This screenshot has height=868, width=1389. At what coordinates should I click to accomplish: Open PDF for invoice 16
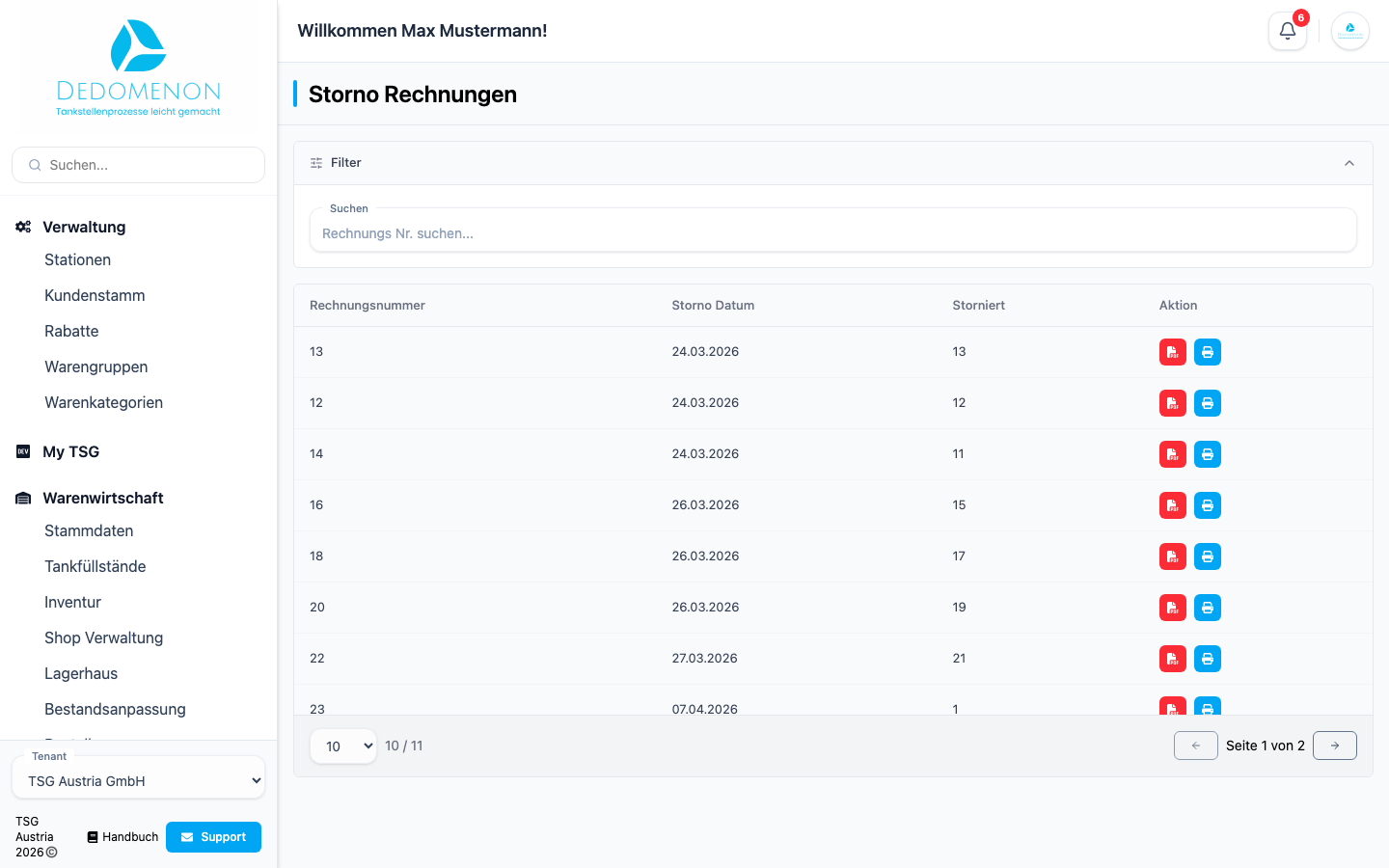pos(1173,505)
